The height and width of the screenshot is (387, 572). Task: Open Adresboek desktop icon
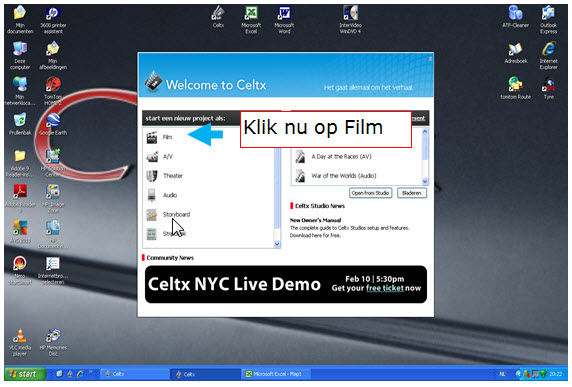[x=515, y=53]
